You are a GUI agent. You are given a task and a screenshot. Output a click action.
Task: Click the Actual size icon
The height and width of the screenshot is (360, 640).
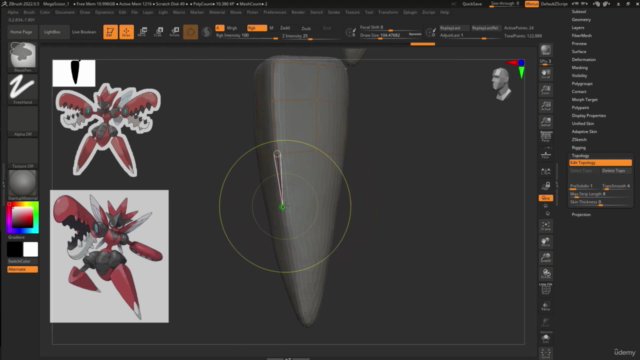click(x=546, y=106)
